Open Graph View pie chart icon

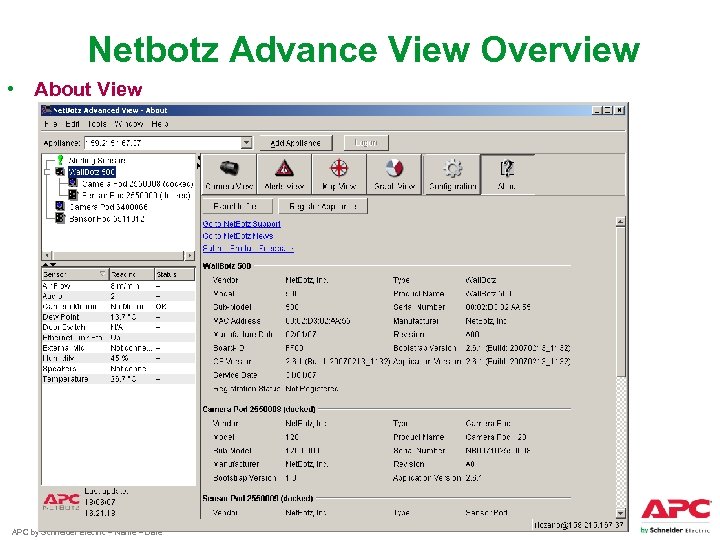tap(394, 174)
